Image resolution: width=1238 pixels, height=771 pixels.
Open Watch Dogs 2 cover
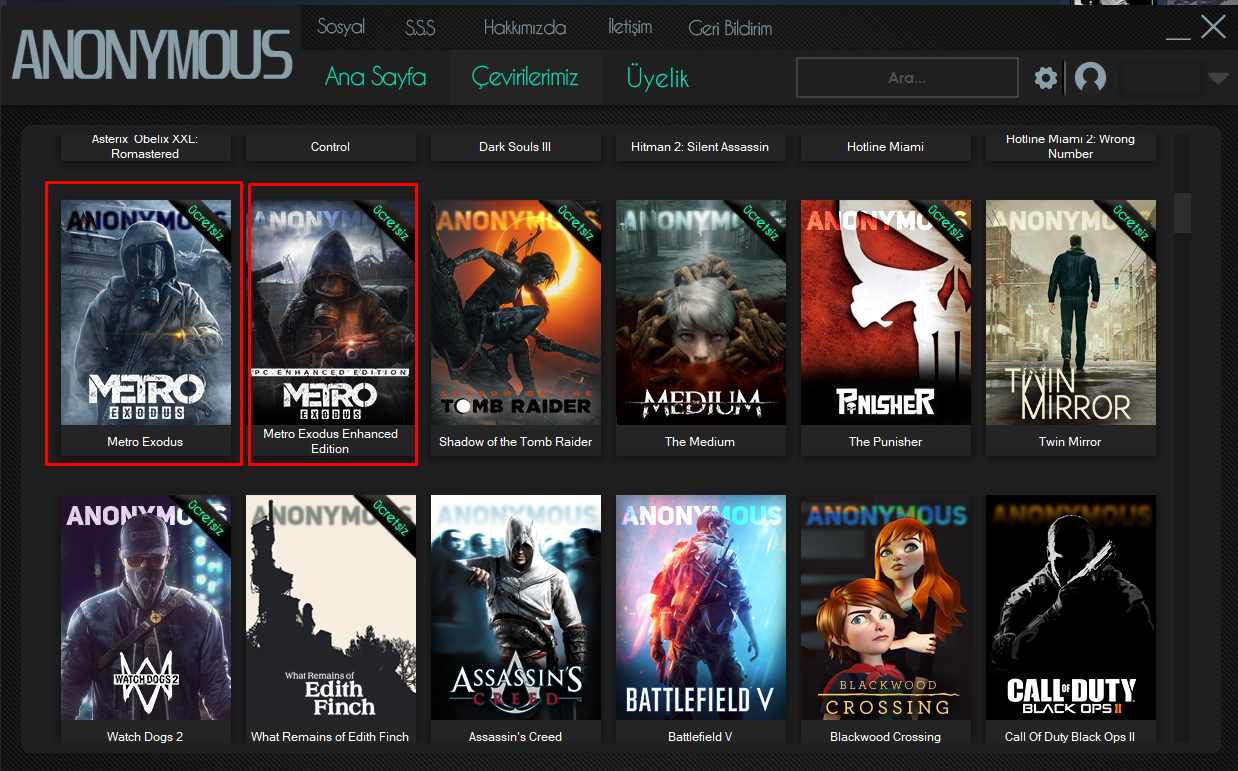click(146, 608)
